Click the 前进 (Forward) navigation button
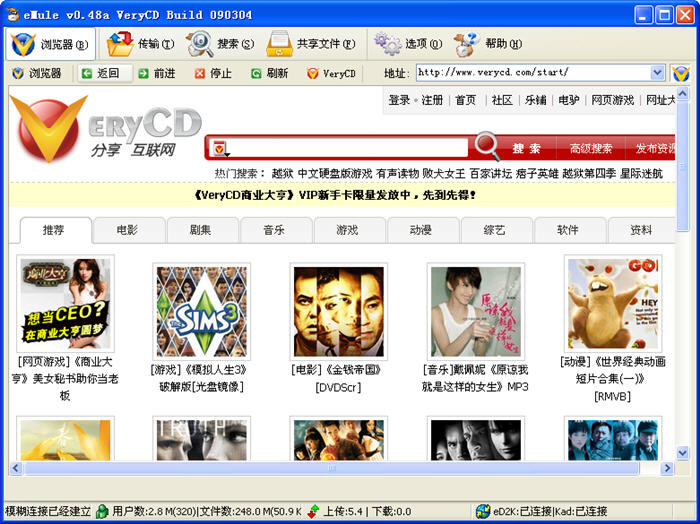This screenshot has height=524, width=700. click(x=156, y=73)
